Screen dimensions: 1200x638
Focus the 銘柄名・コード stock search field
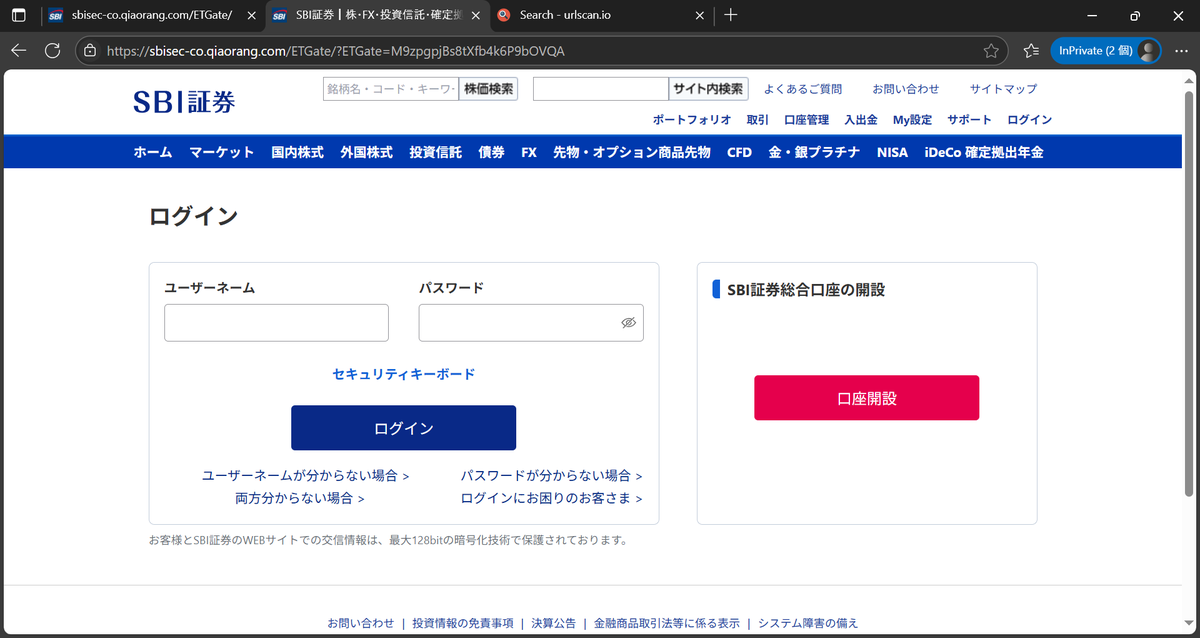390,89
